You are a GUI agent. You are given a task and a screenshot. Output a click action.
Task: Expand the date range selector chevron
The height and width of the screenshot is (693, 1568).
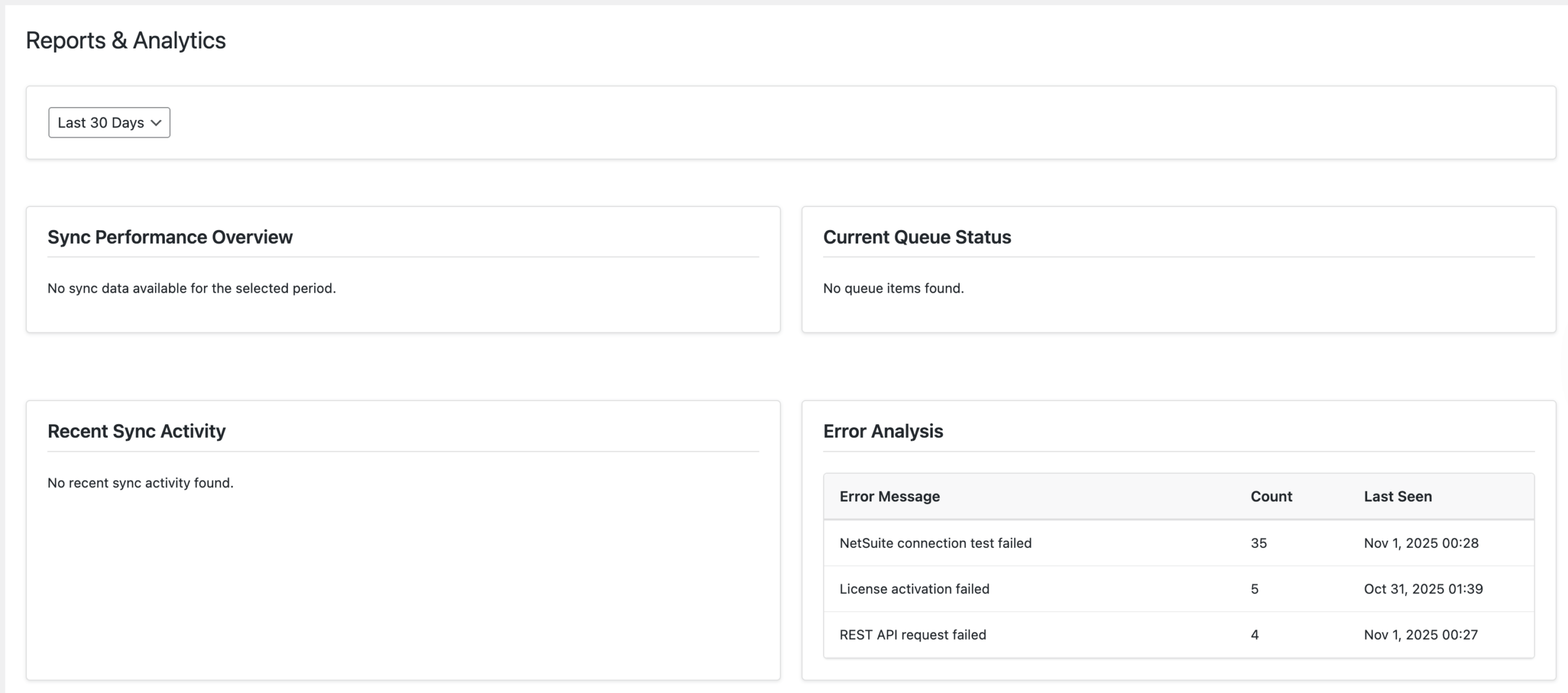pos(155,122)
